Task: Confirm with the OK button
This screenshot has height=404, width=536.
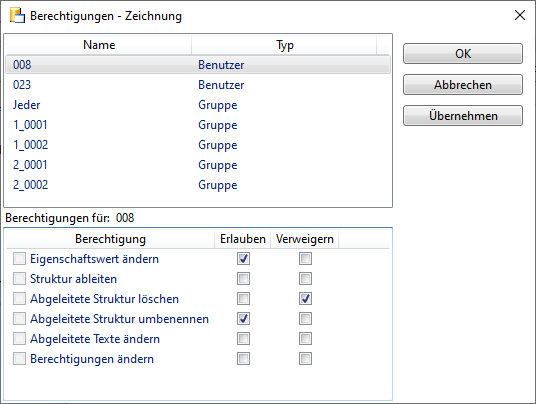Action: point(463,53)
